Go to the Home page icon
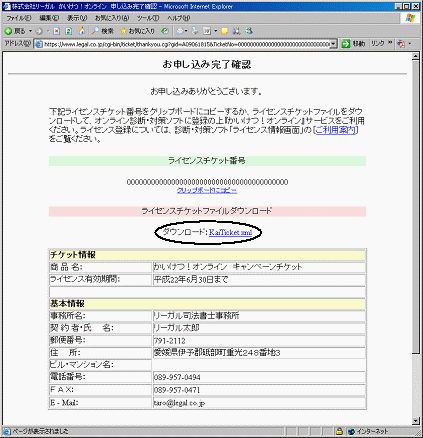The width and height of the screenshot is (423, 438). point(81,31)
